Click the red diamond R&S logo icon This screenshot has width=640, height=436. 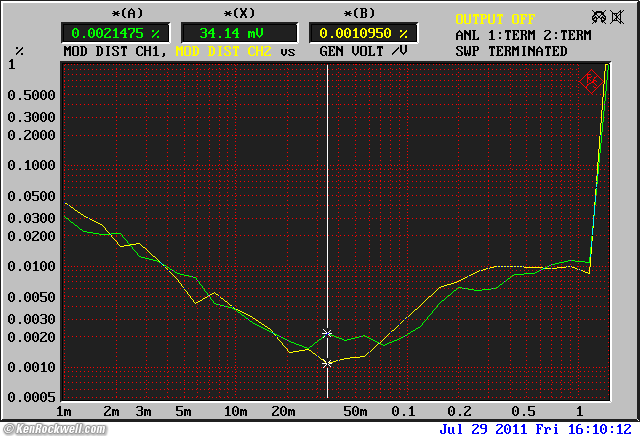pos(591,78)
